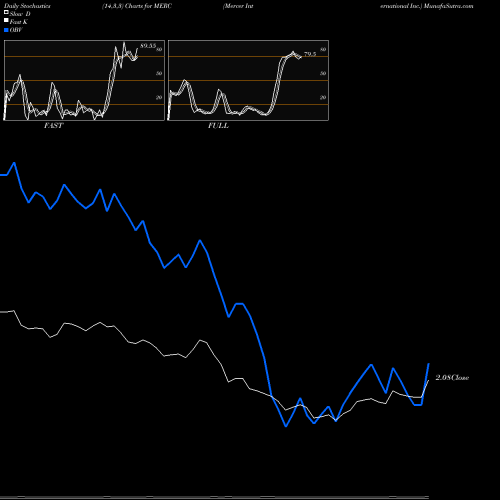
Task: Click the 79.5 value in FULL chart
Action: 310,54
